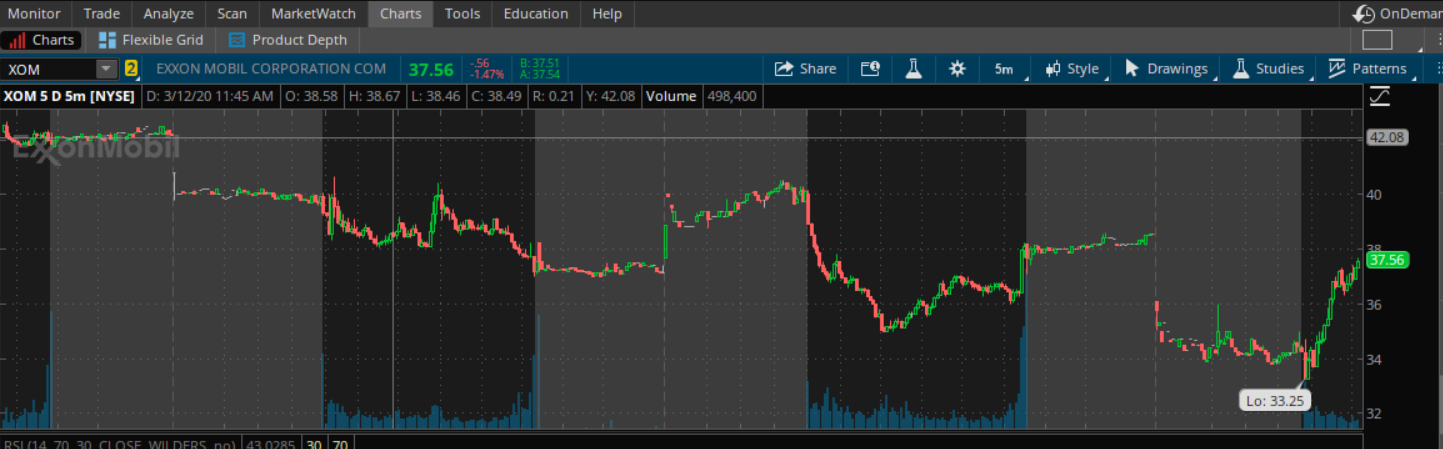Click the chart scale icon above price axis
The height and width of the screenshot is (449, 1443).
(x=1380, y=97)
